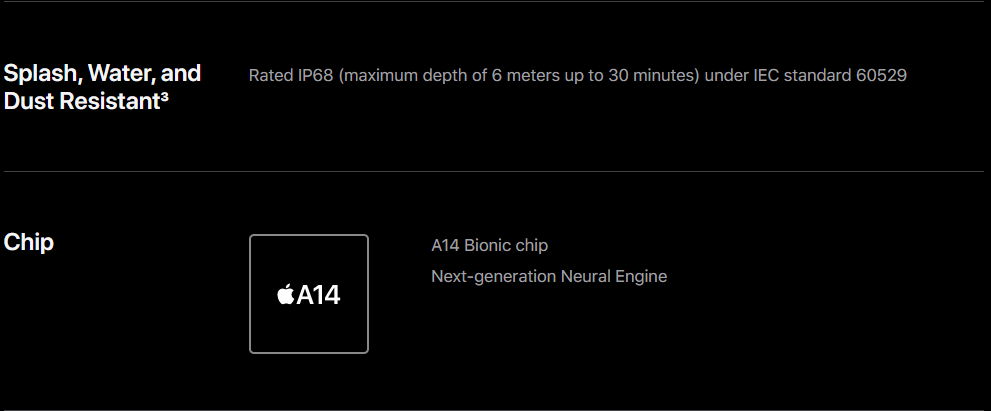Click the word 'Rated' in description
Image resolution: width=991 pixels, height=411 pixels.
pos(271,76)
